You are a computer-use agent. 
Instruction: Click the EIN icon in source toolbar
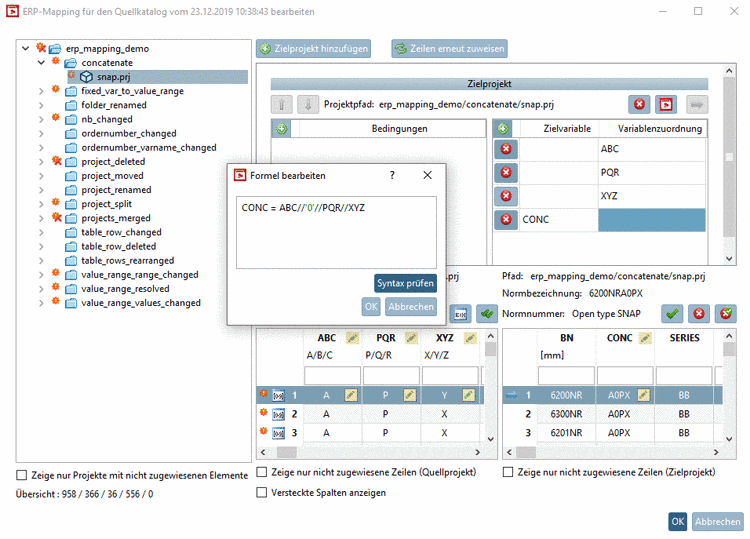coord(460,314)
